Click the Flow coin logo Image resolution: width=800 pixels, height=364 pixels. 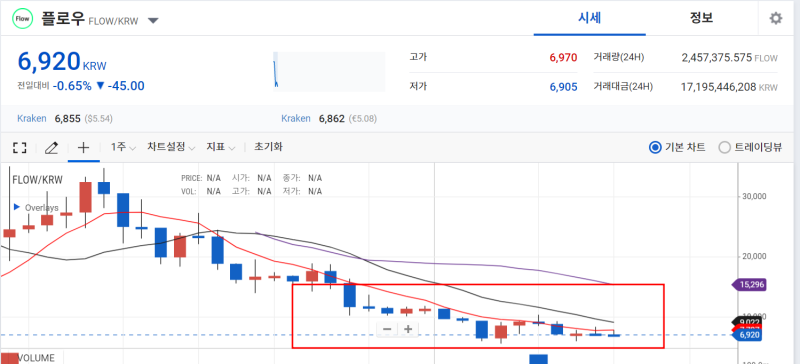(23, 19)
